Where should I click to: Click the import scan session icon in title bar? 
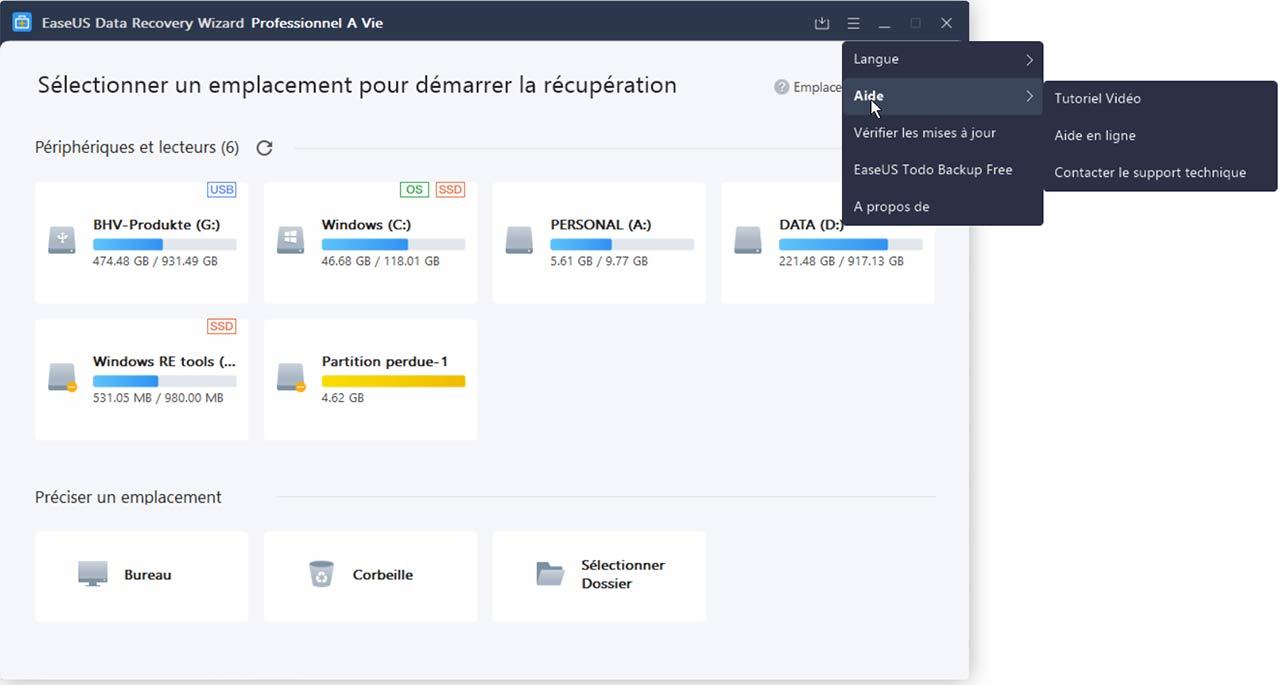[822, 23]
